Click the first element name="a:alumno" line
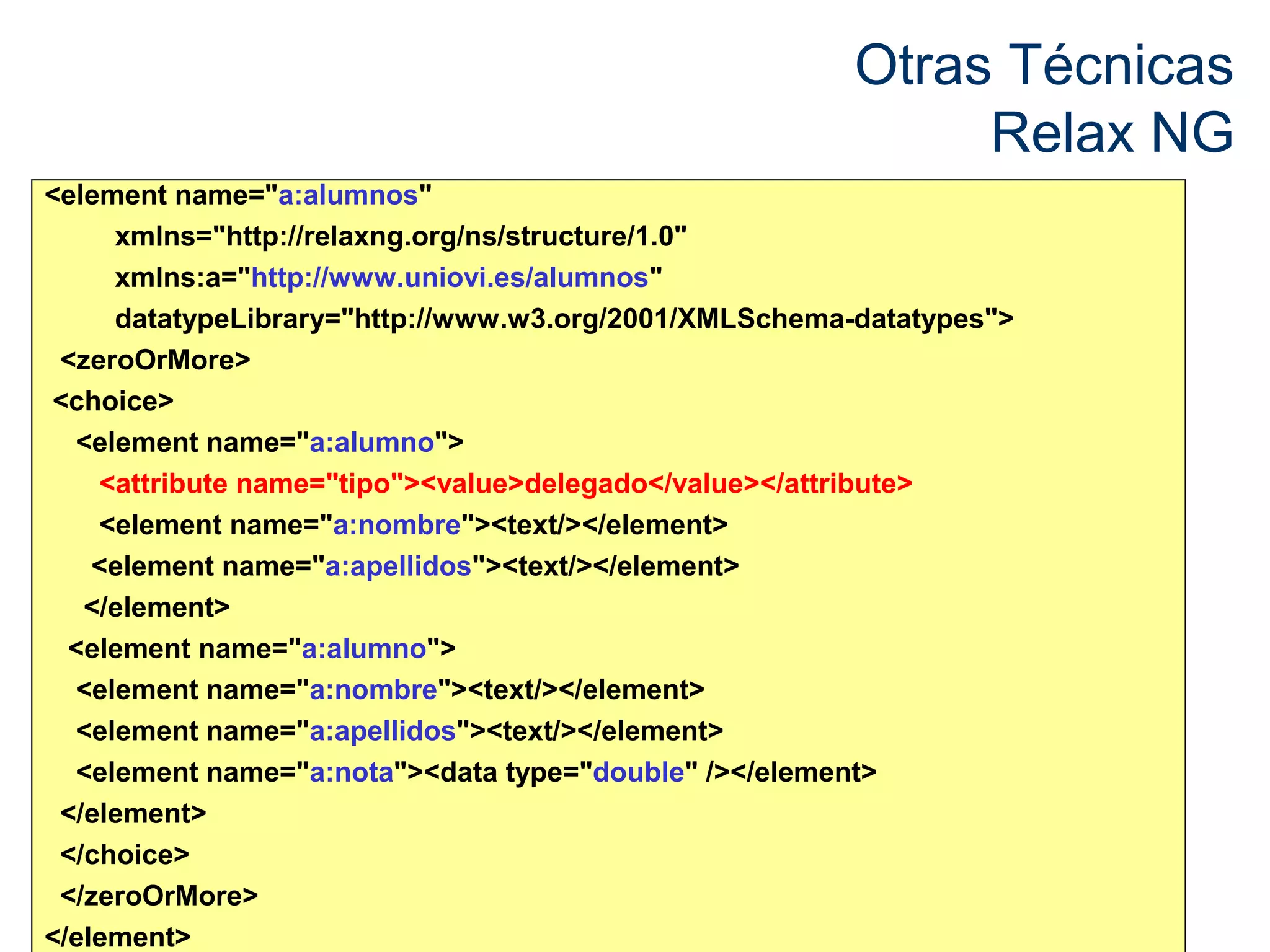The image size is (1270, 952). coord(270,443)
